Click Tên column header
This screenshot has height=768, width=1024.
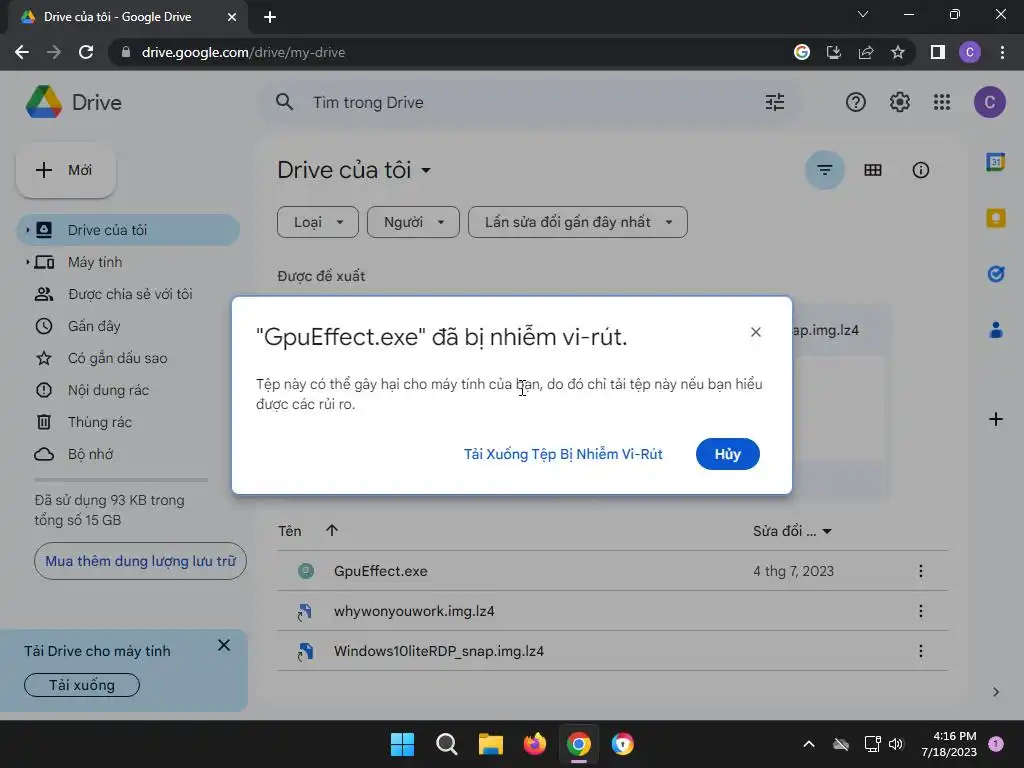pyautogui.click(x=289, y=531)
